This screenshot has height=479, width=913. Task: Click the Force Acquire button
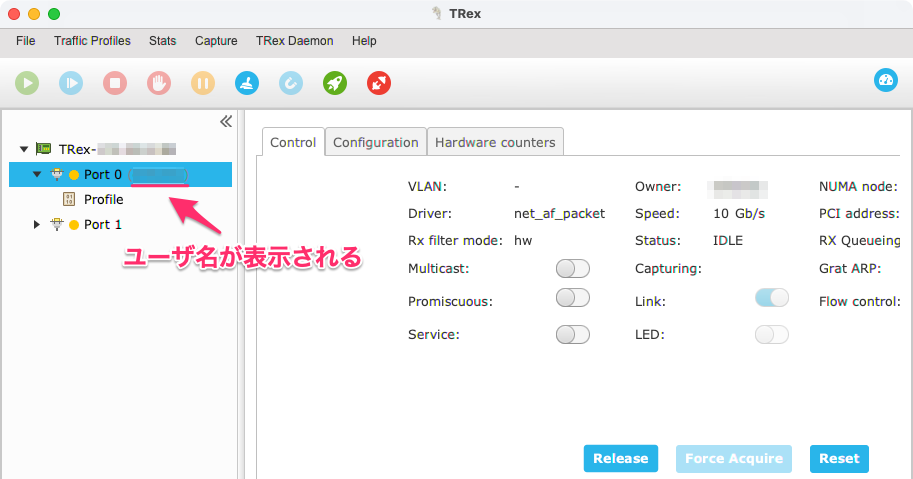click(x=734, y=459)
